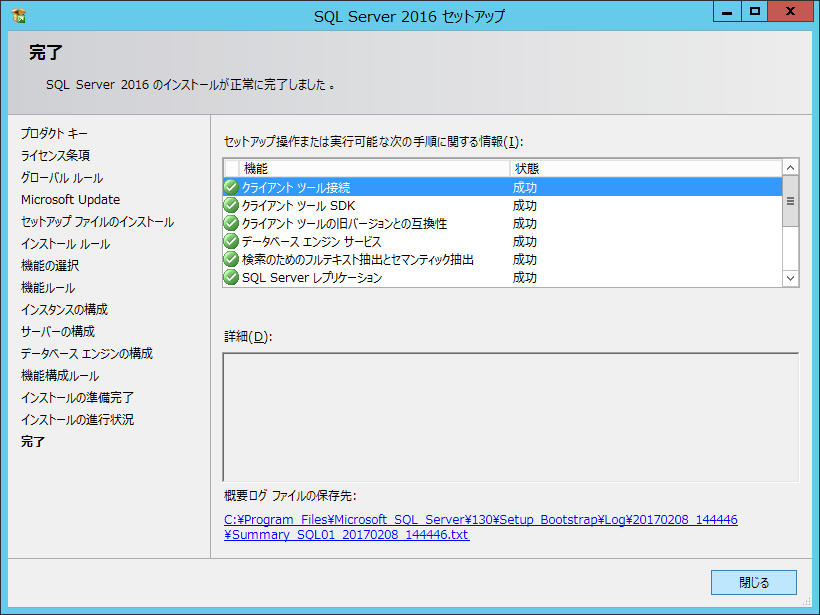Click success icon next to SQL Server レプリケーション
The height and width of the screenshot is (615, 820).
231,277
